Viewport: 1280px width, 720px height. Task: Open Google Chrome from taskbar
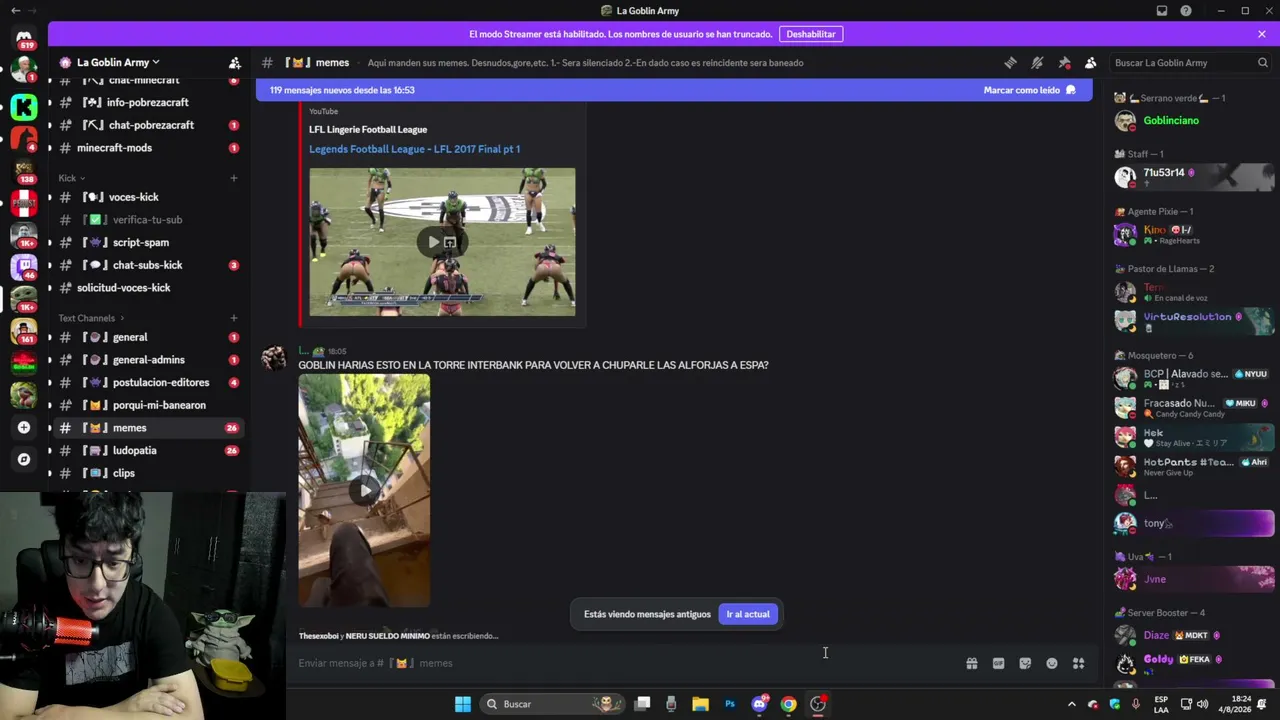[x=789, y=704]
